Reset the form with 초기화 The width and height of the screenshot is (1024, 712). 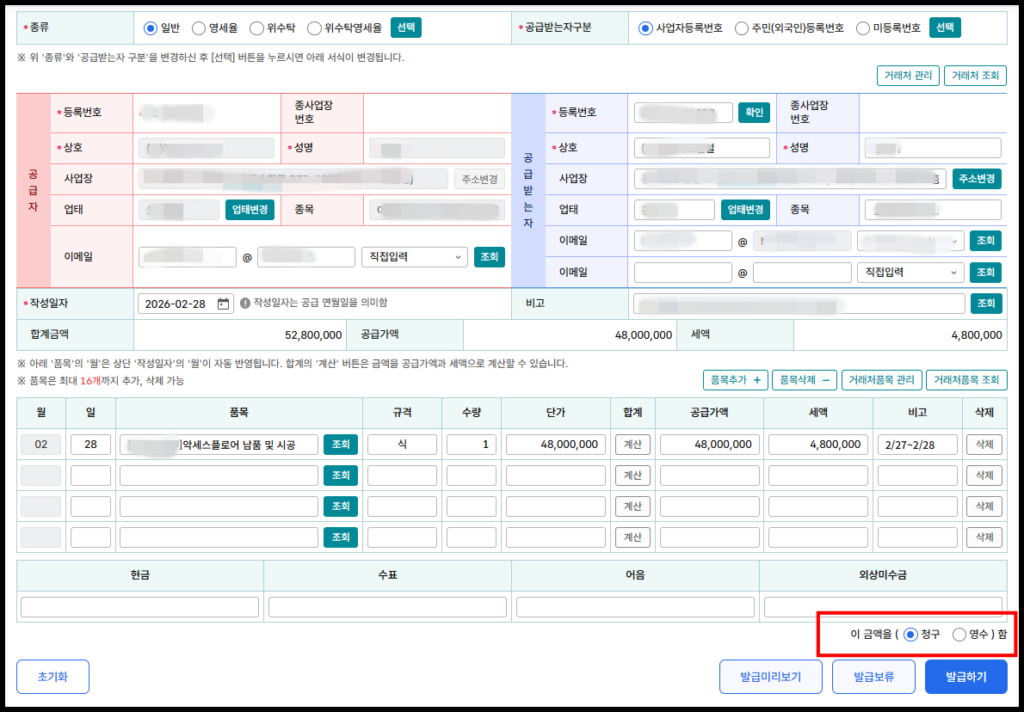(53, 677)
